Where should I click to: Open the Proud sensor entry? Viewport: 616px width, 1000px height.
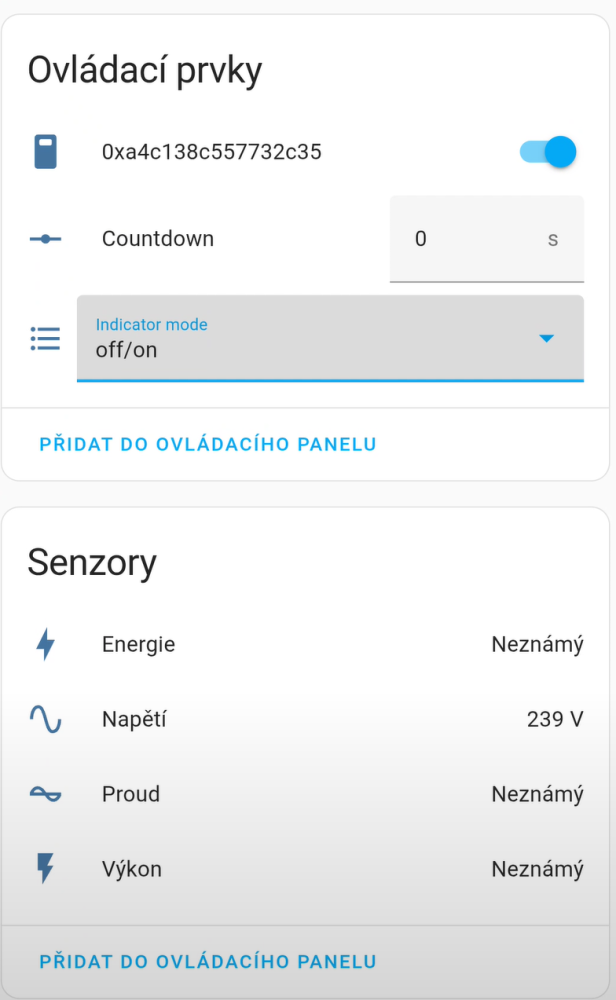131,794
